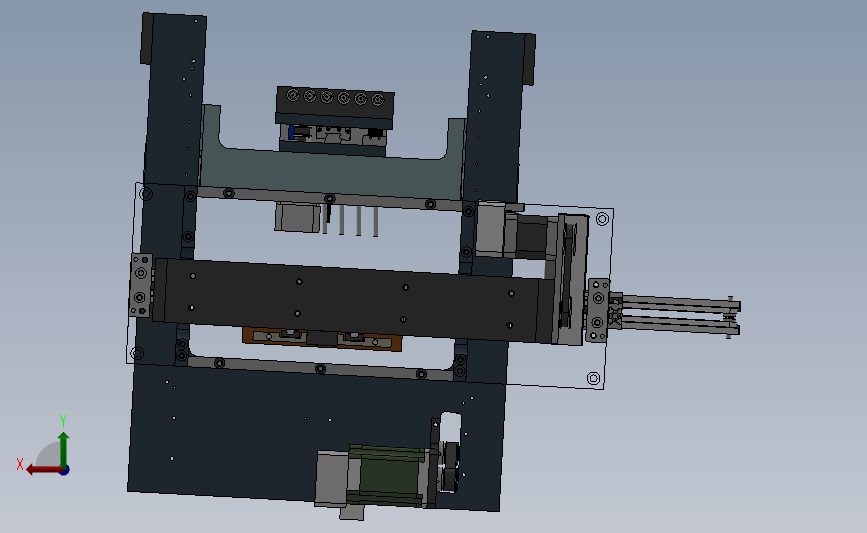
Task: Select the bearing bracket next to the guide rods
Action: click(598, 311)
